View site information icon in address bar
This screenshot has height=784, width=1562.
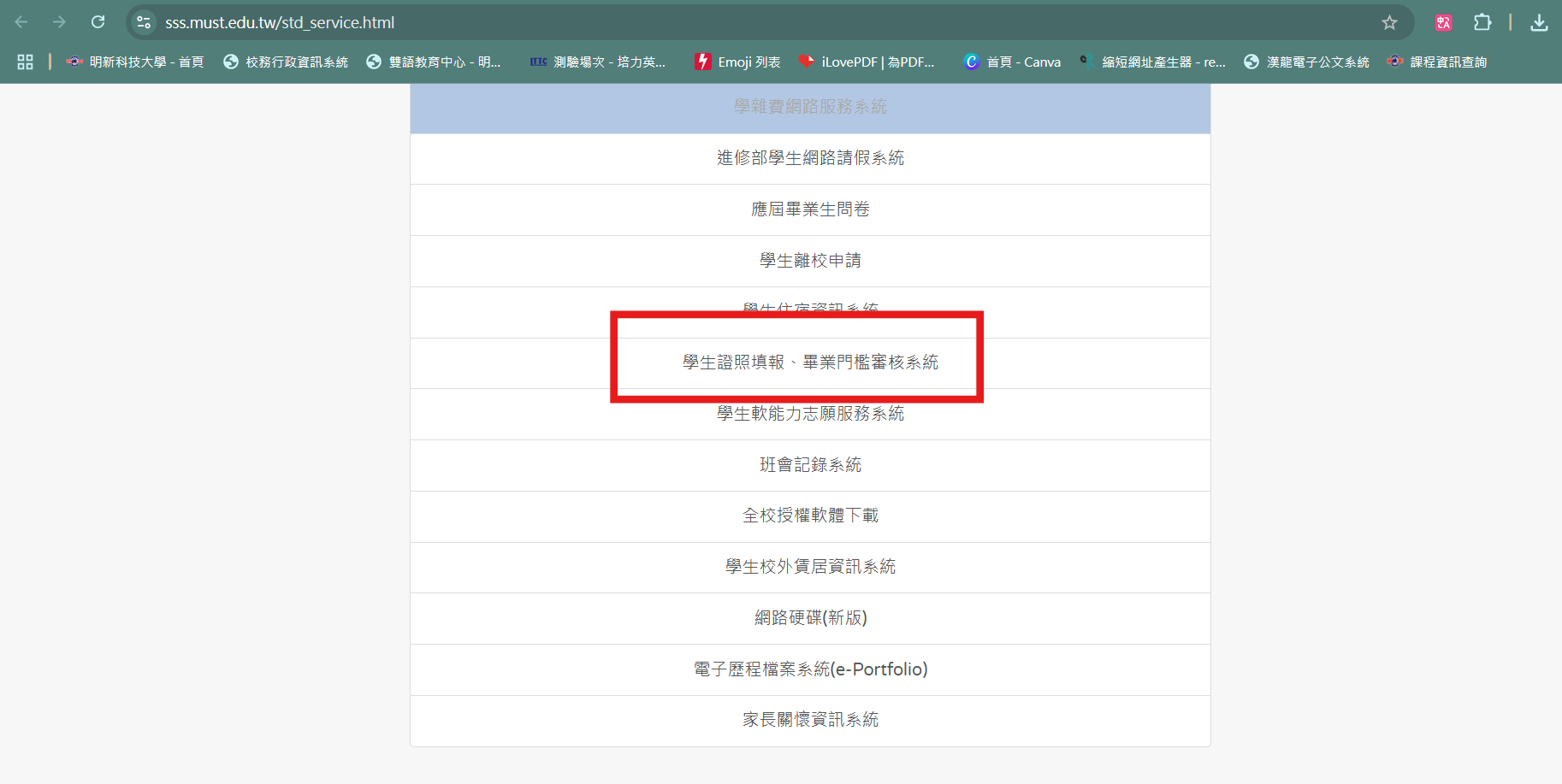click(x=144, y=22)
